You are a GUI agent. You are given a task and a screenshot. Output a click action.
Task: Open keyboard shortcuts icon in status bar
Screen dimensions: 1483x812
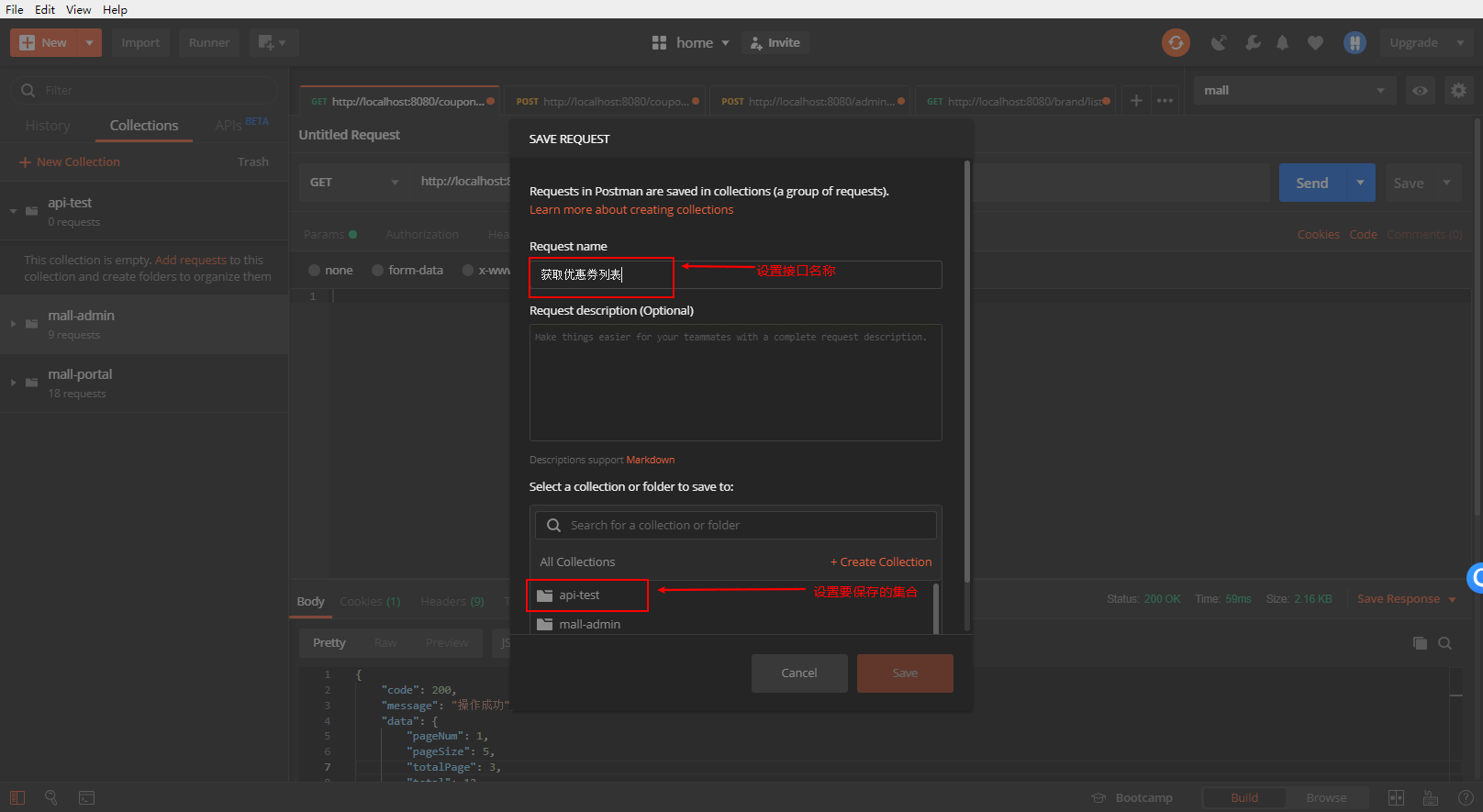click(x=1430, y=797)
